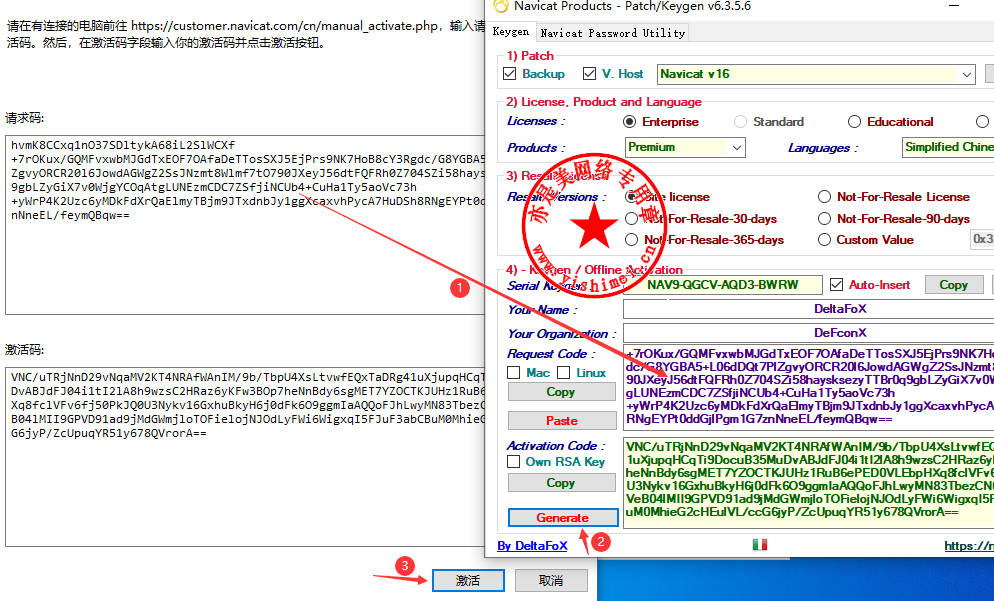The height and width of the screenshot is (601, 994).
Task: Click the 请求码: label
Action: click(25, 119)
